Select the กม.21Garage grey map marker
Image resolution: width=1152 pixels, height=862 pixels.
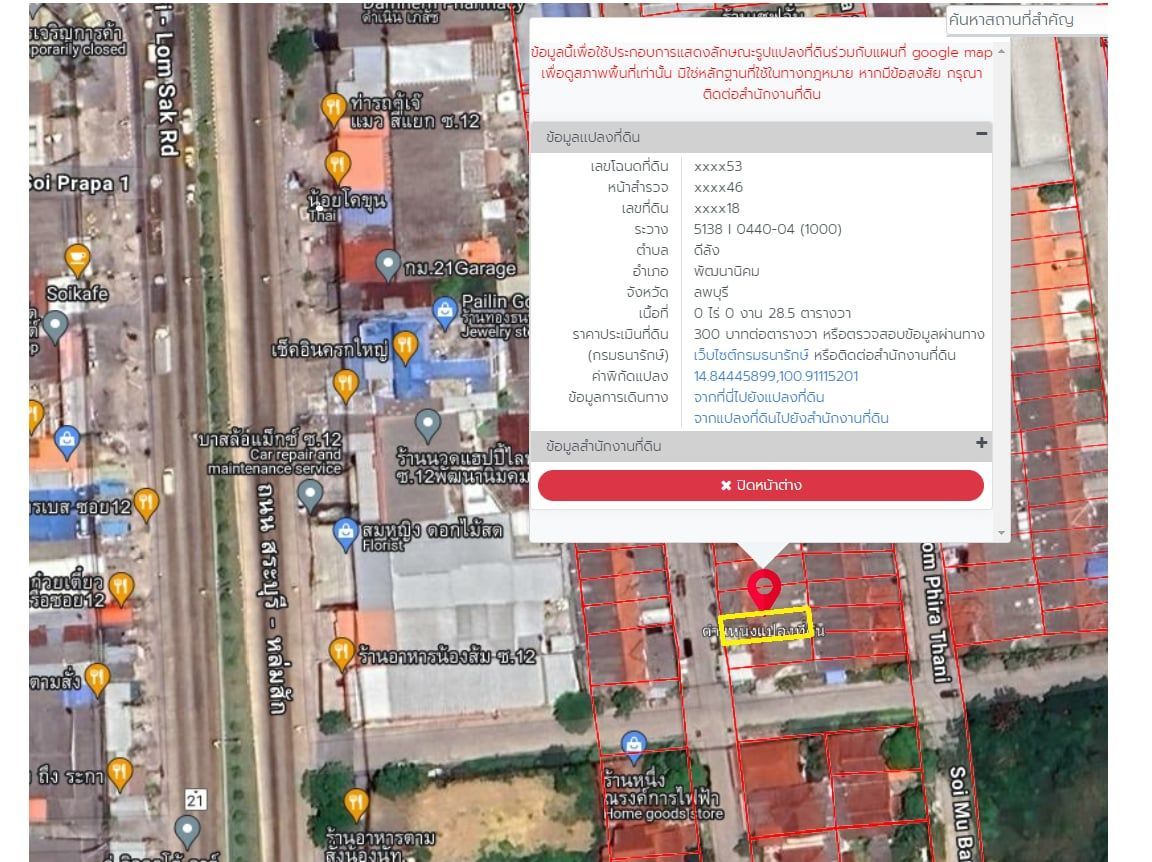click(x=388, y=265)
